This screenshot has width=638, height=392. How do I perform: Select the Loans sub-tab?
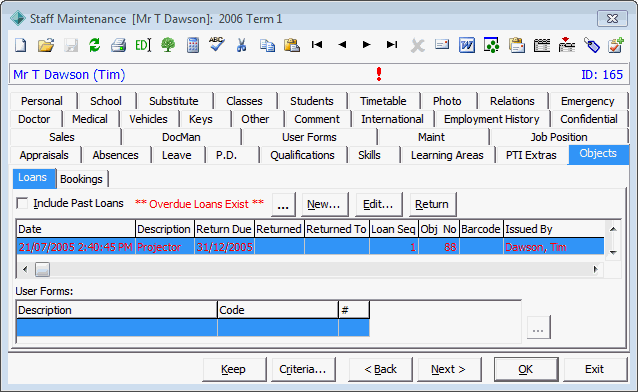[33, 178]
